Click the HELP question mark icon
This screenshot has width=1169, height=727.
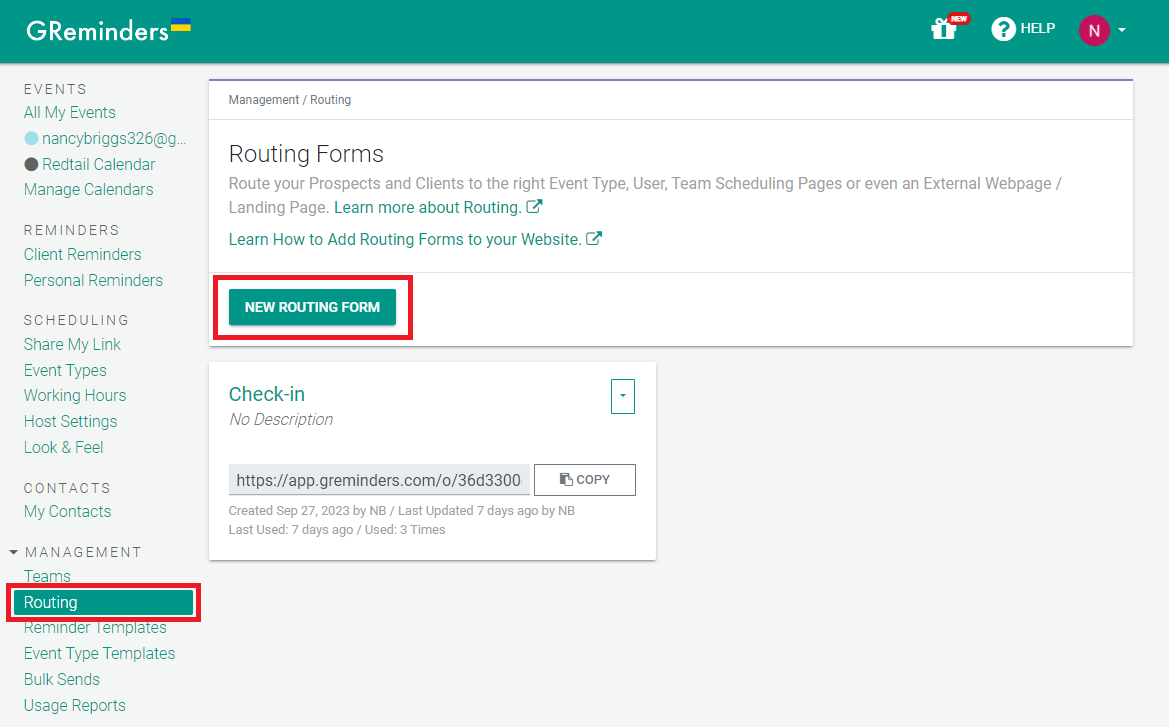coord(1002,28)
